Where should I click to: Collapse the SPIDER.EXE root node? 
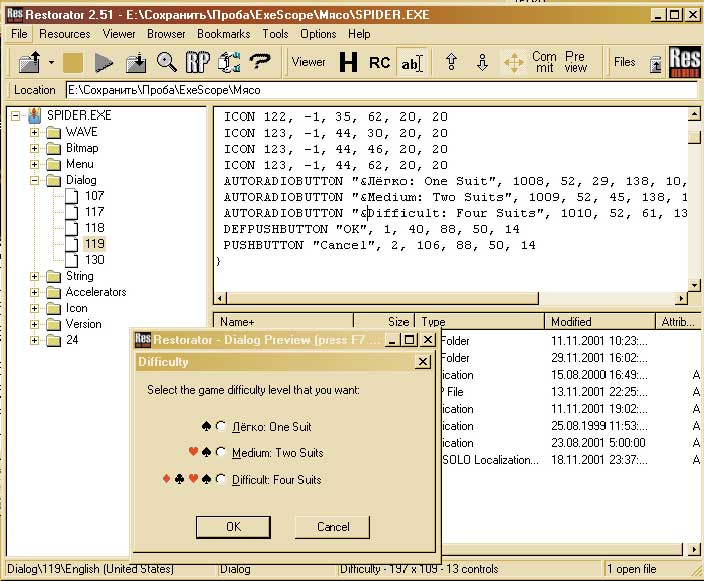click(16, 116)
